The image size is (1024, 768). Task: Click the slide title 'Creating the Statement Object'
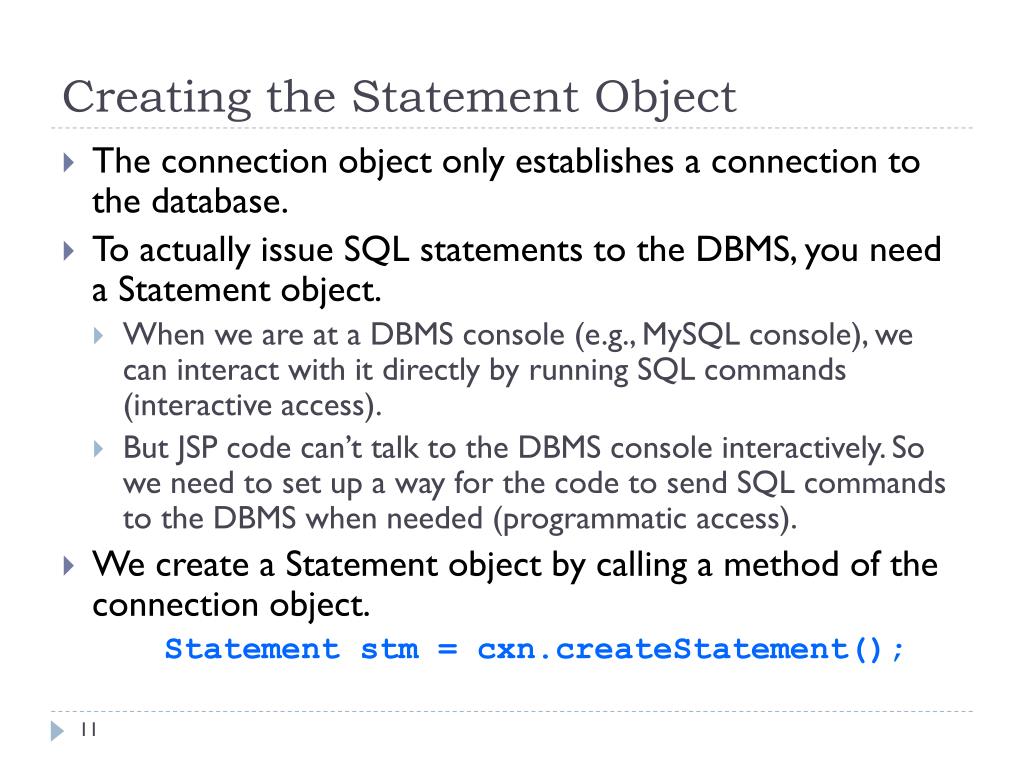[x=399, y=98]
